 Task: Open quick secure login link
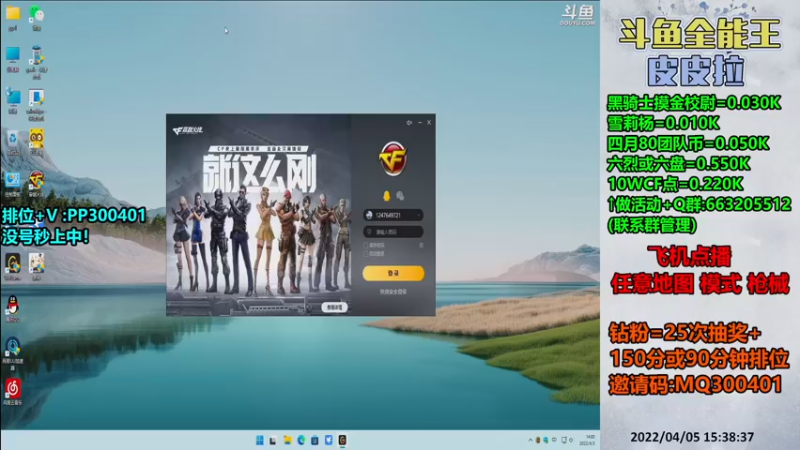click(393, 292)
